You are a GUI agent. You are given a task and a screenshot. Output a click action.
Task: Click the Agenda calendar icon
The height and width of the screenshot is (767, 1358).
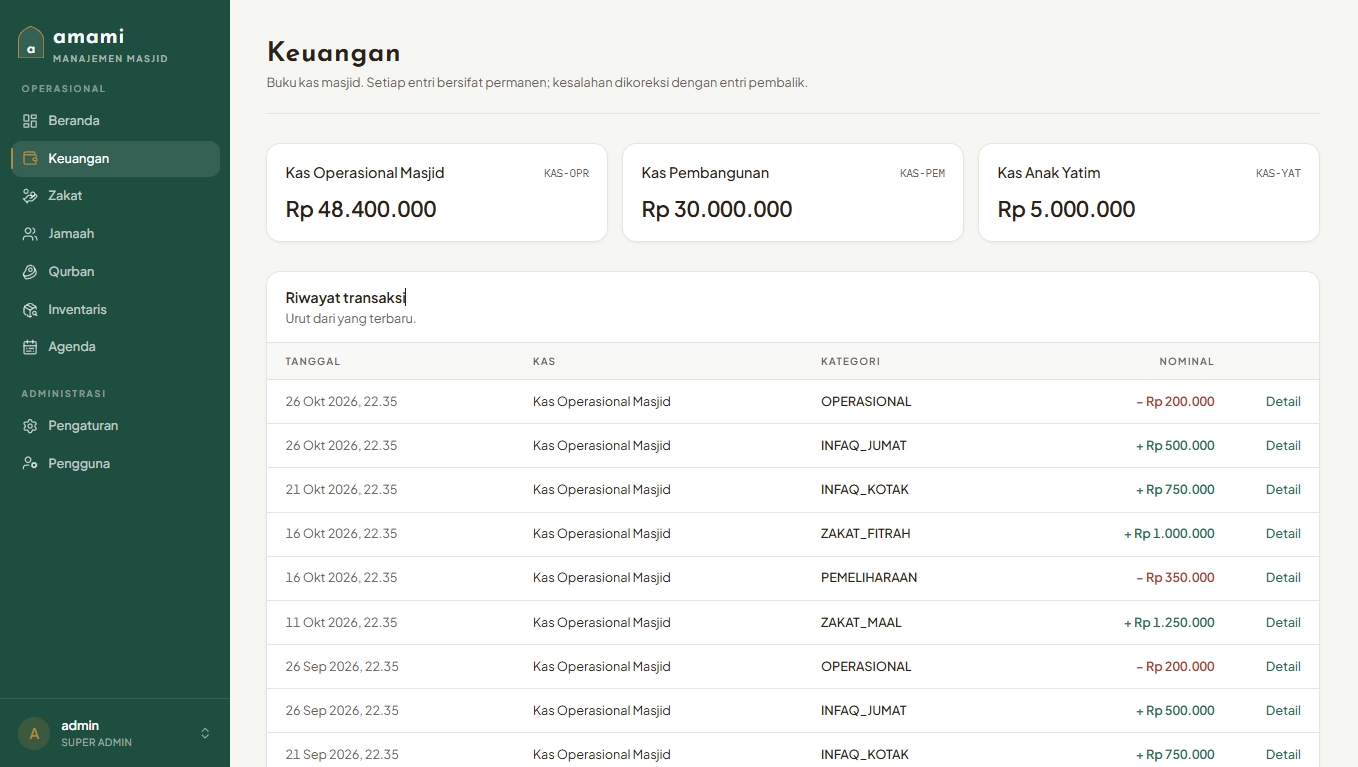coord(30,347)
